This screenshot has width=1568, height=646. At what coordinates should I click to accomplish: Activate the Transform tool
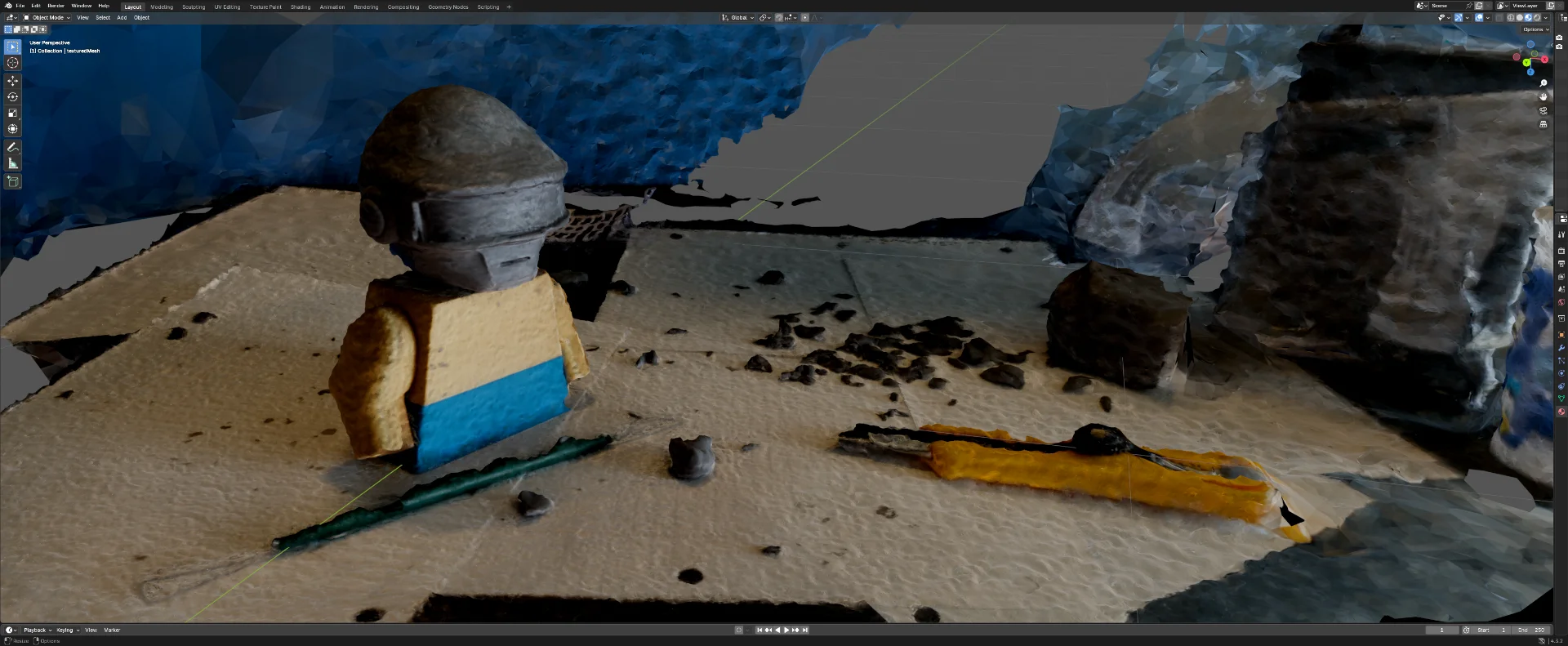[12, 129]
